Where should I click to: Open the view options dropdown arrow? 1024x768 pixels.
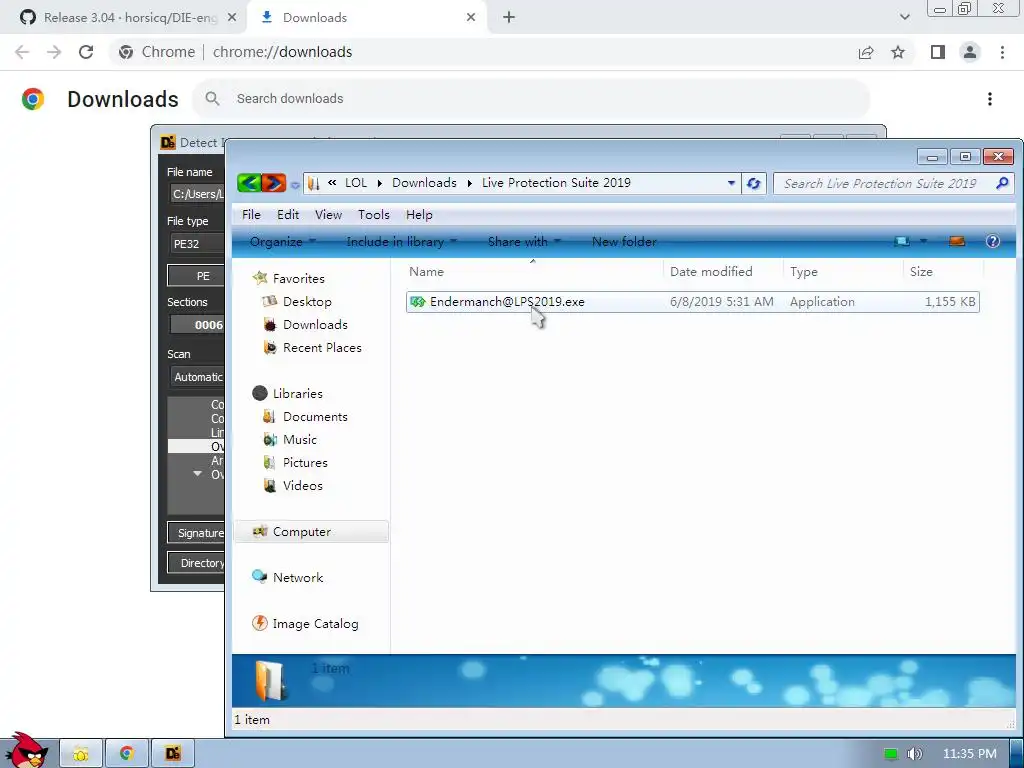tap(923, 242)
